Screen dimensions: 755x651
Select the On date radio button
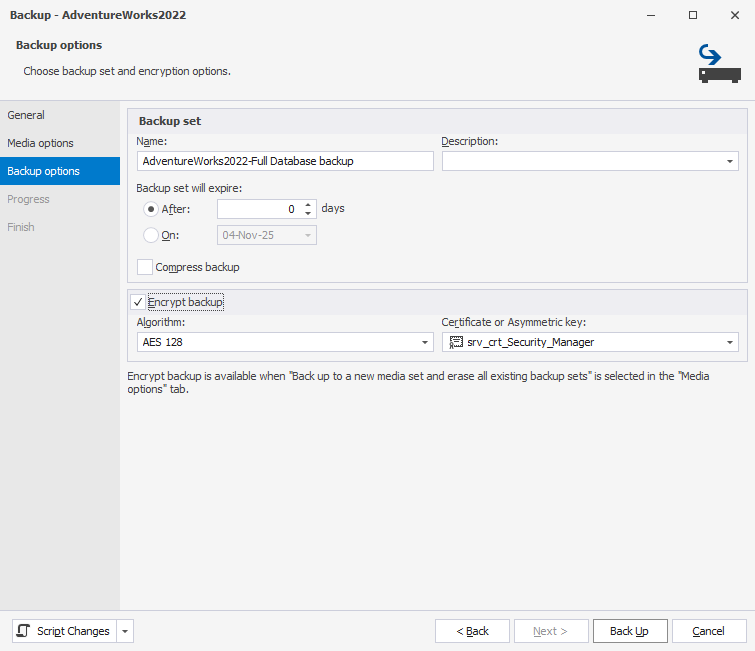coord(151,235)
